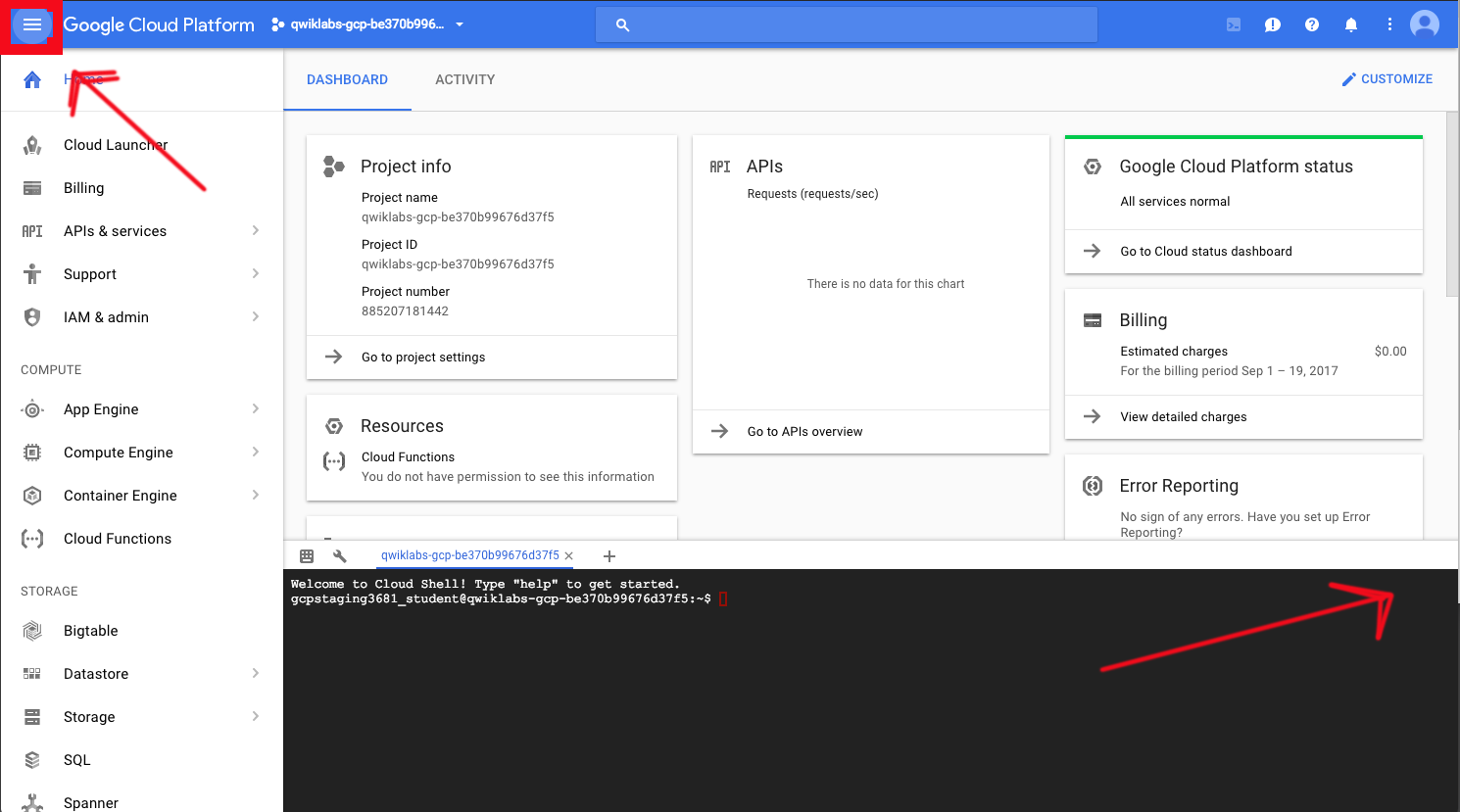Click the dashboard vertical scrollbar
Image resolution: width=1460 pixels, height=812 pixels.
pyautogui.click(x=1452, y=204)
